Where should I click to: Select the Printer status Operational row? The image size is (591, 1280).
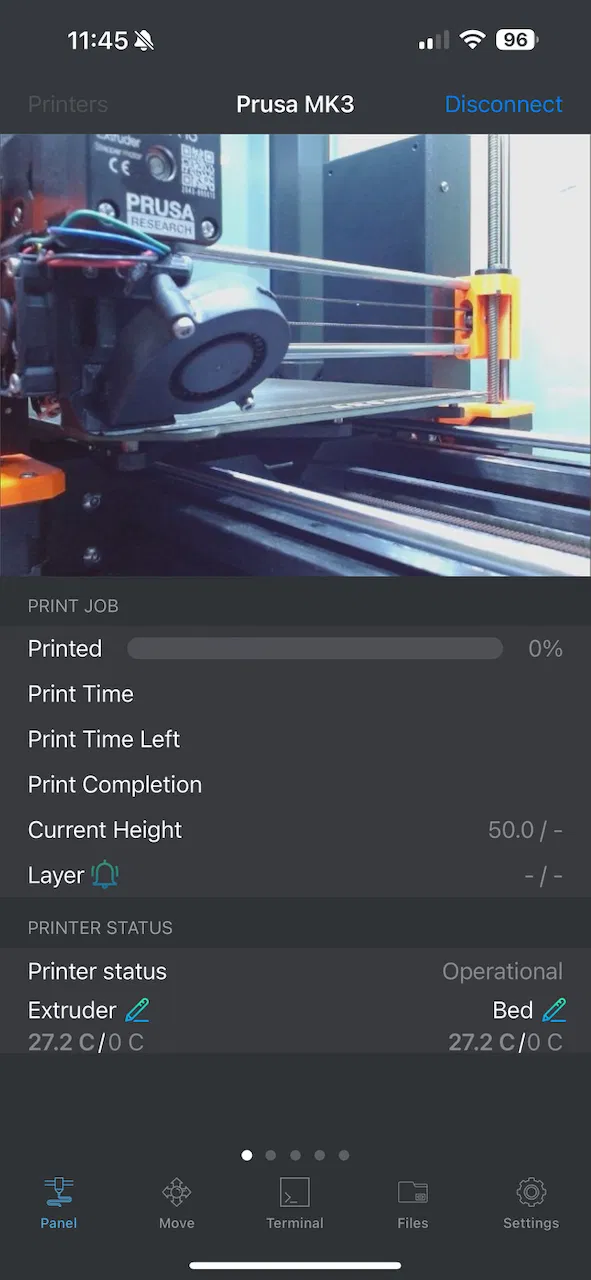pos(295,971)
